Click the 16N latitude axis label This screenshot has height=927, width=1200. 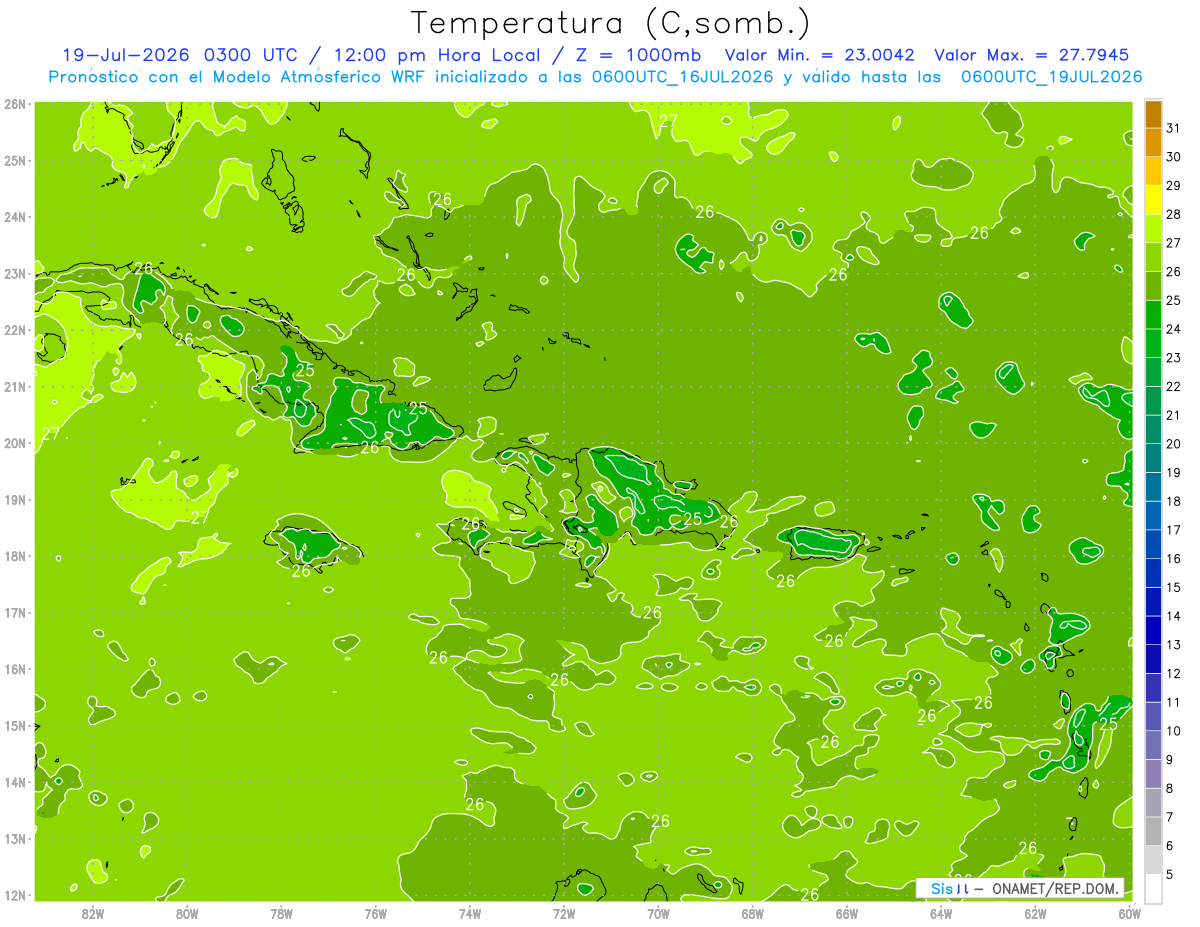point(14,669)
